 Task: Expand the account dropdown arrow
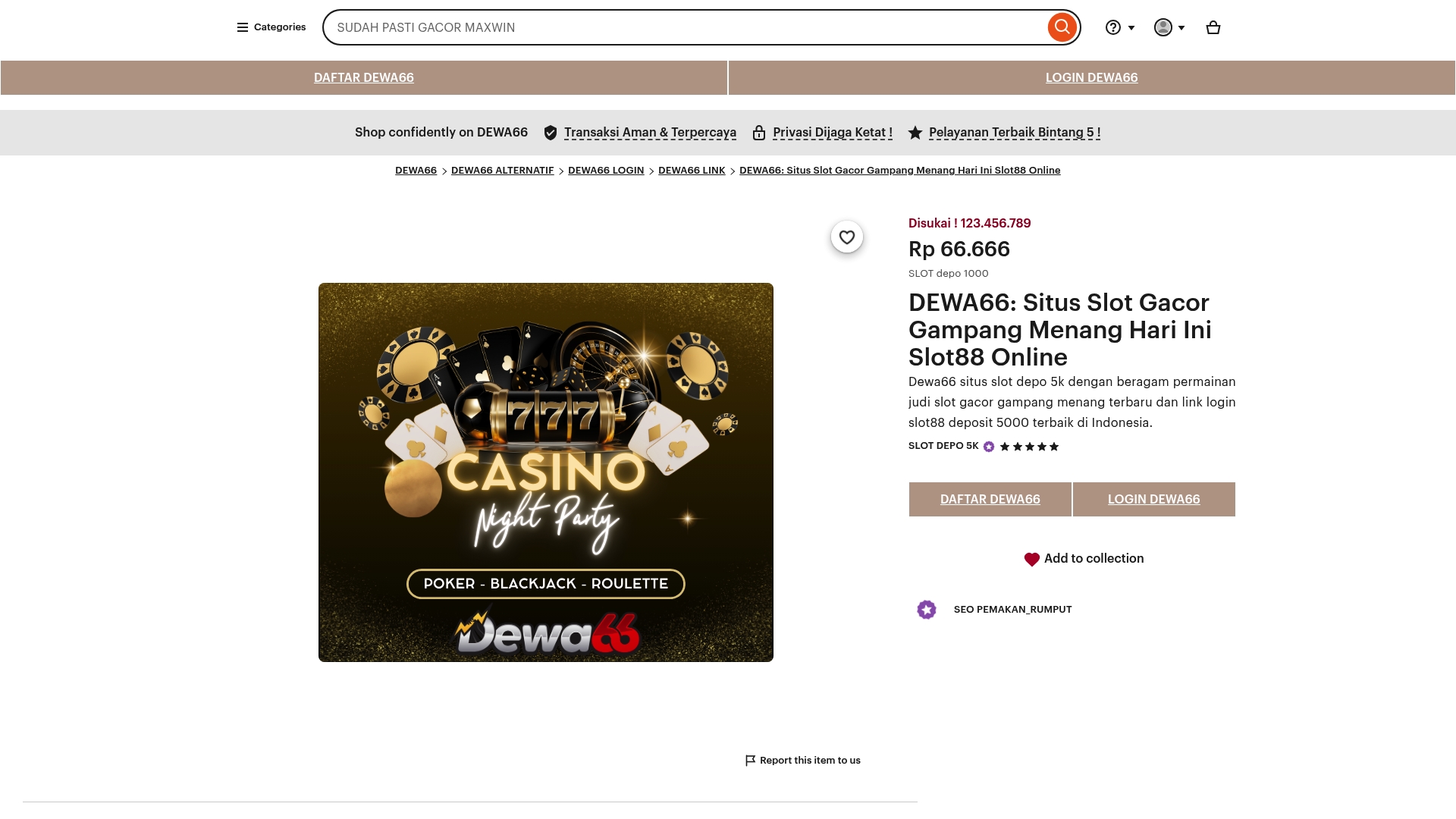coord(1181,28)
